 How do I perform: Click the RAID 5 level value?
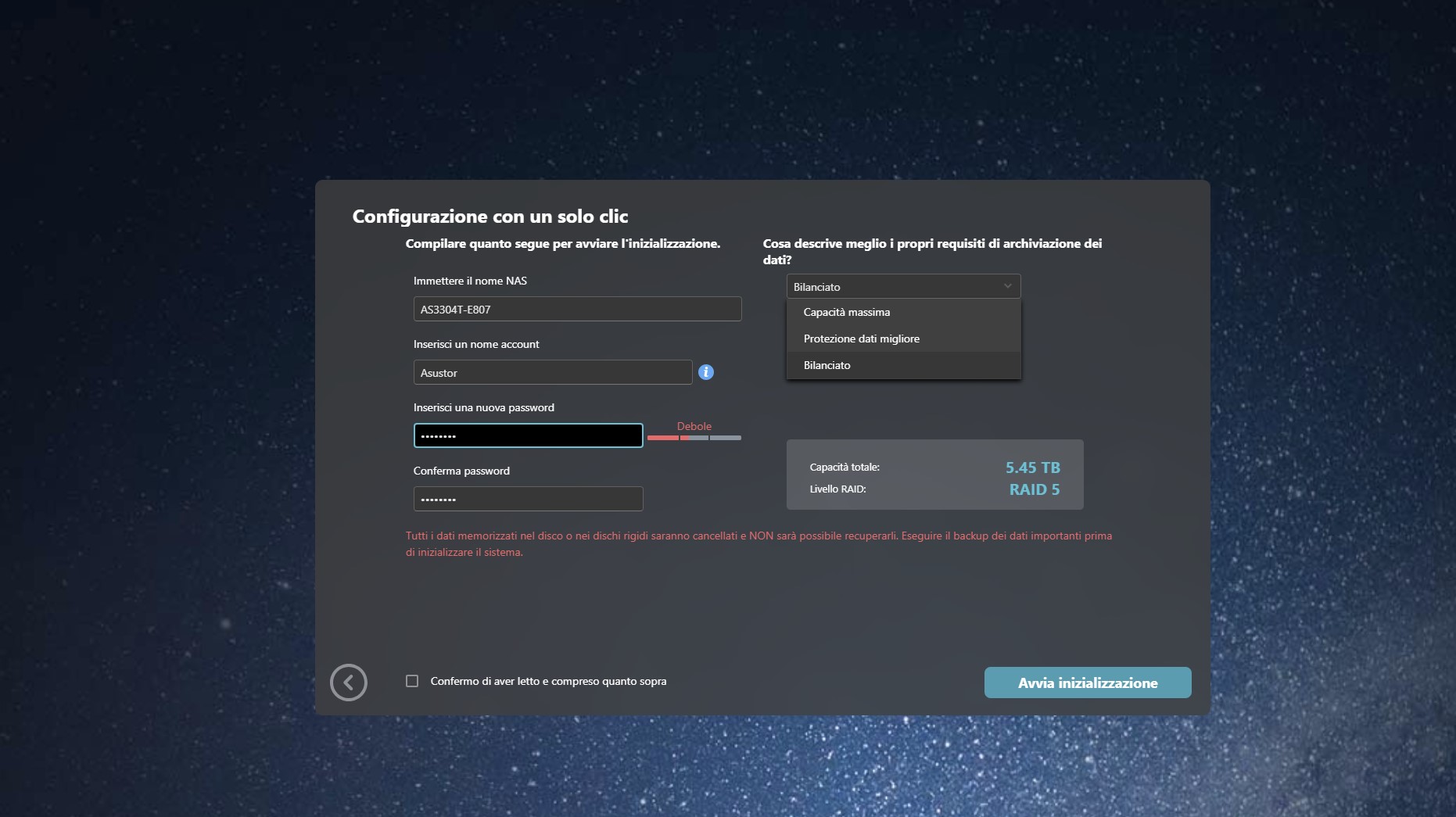click(x=1034, y=489)
